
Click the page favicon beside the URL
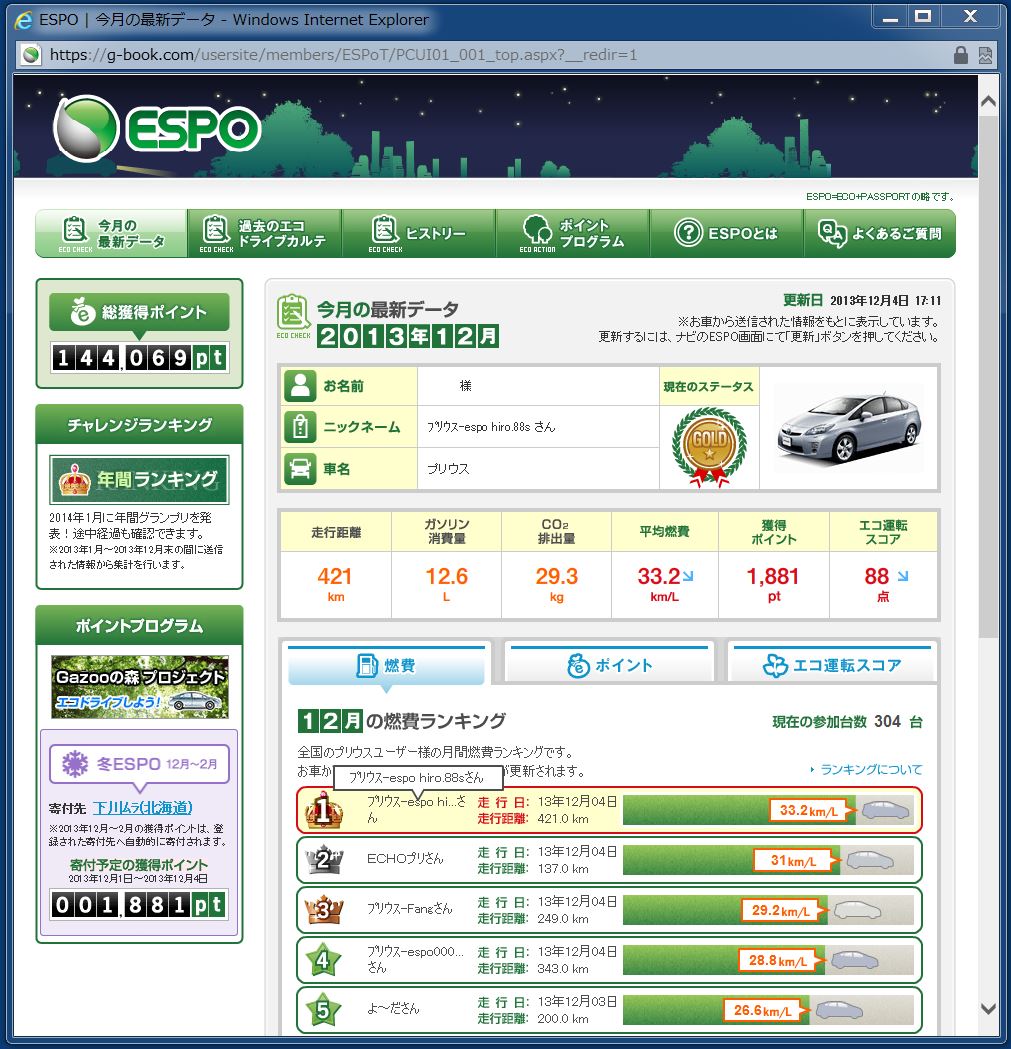31,55
